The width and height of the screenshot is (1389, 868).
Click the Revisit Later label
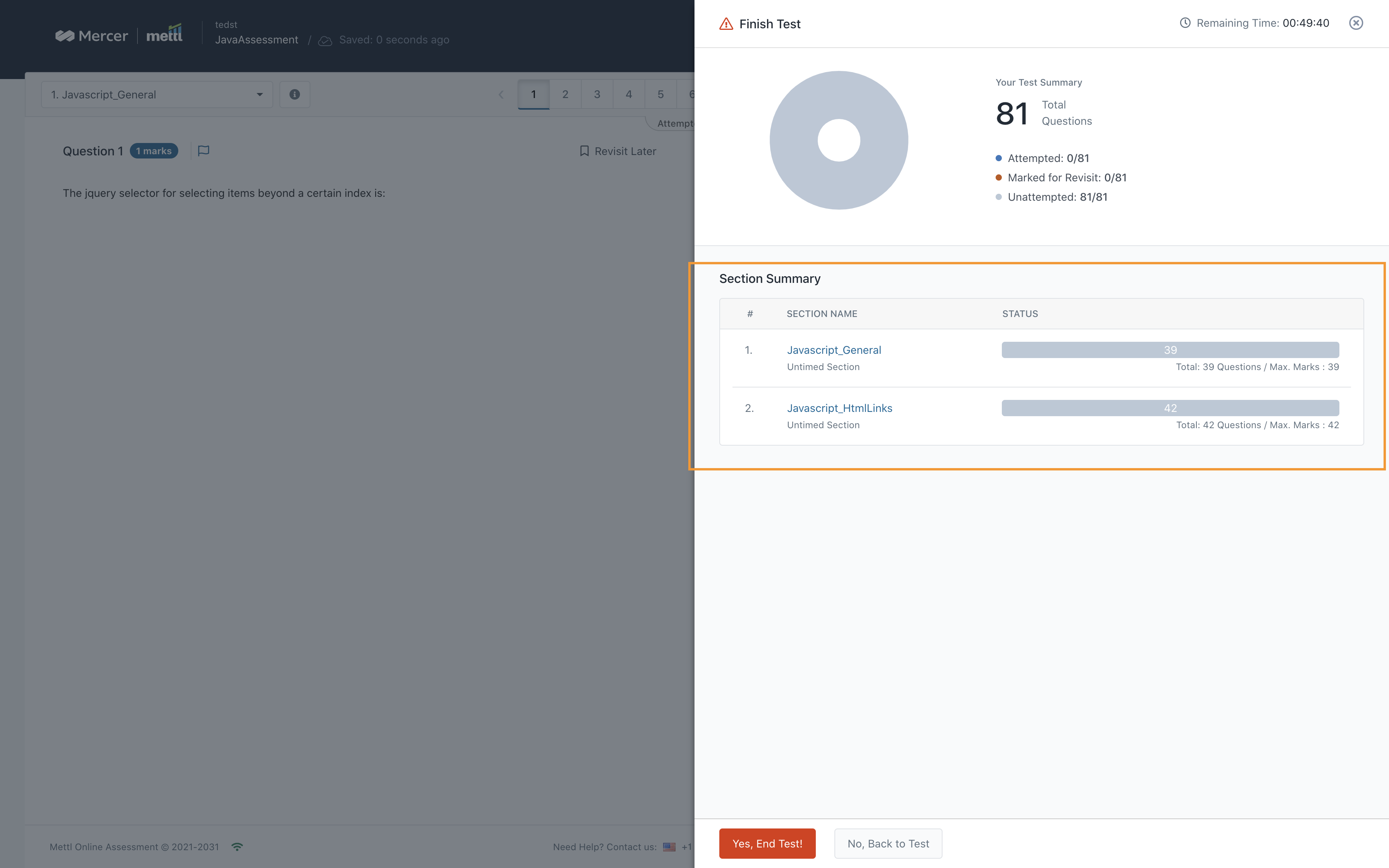point(625,151)
